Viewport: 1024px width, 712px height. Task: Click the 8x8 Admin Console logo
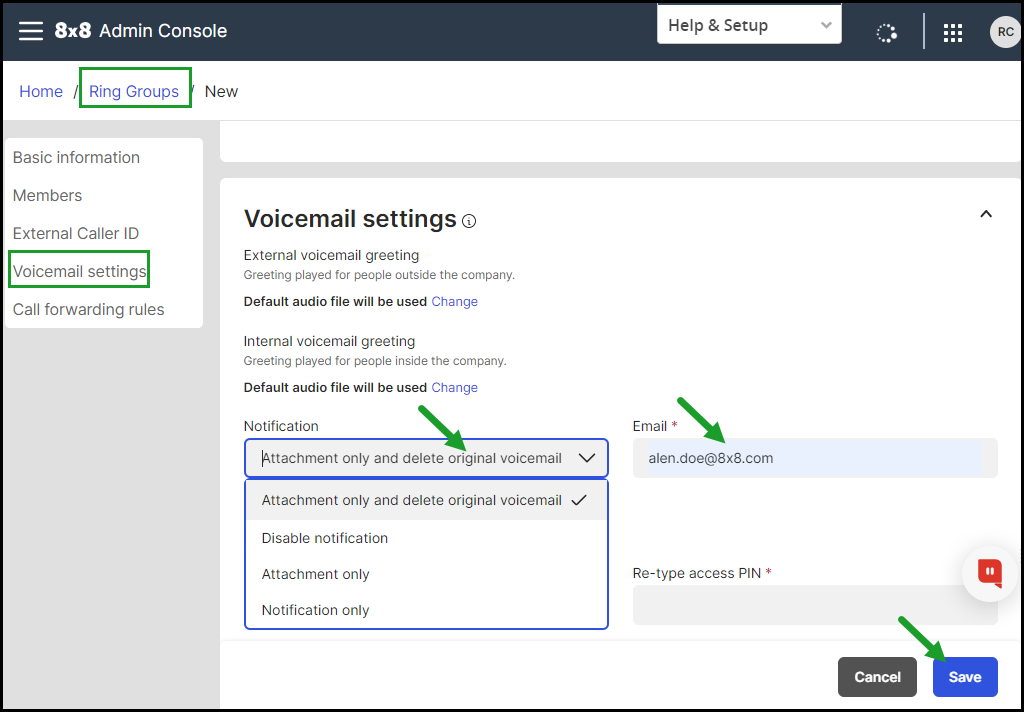141,31
